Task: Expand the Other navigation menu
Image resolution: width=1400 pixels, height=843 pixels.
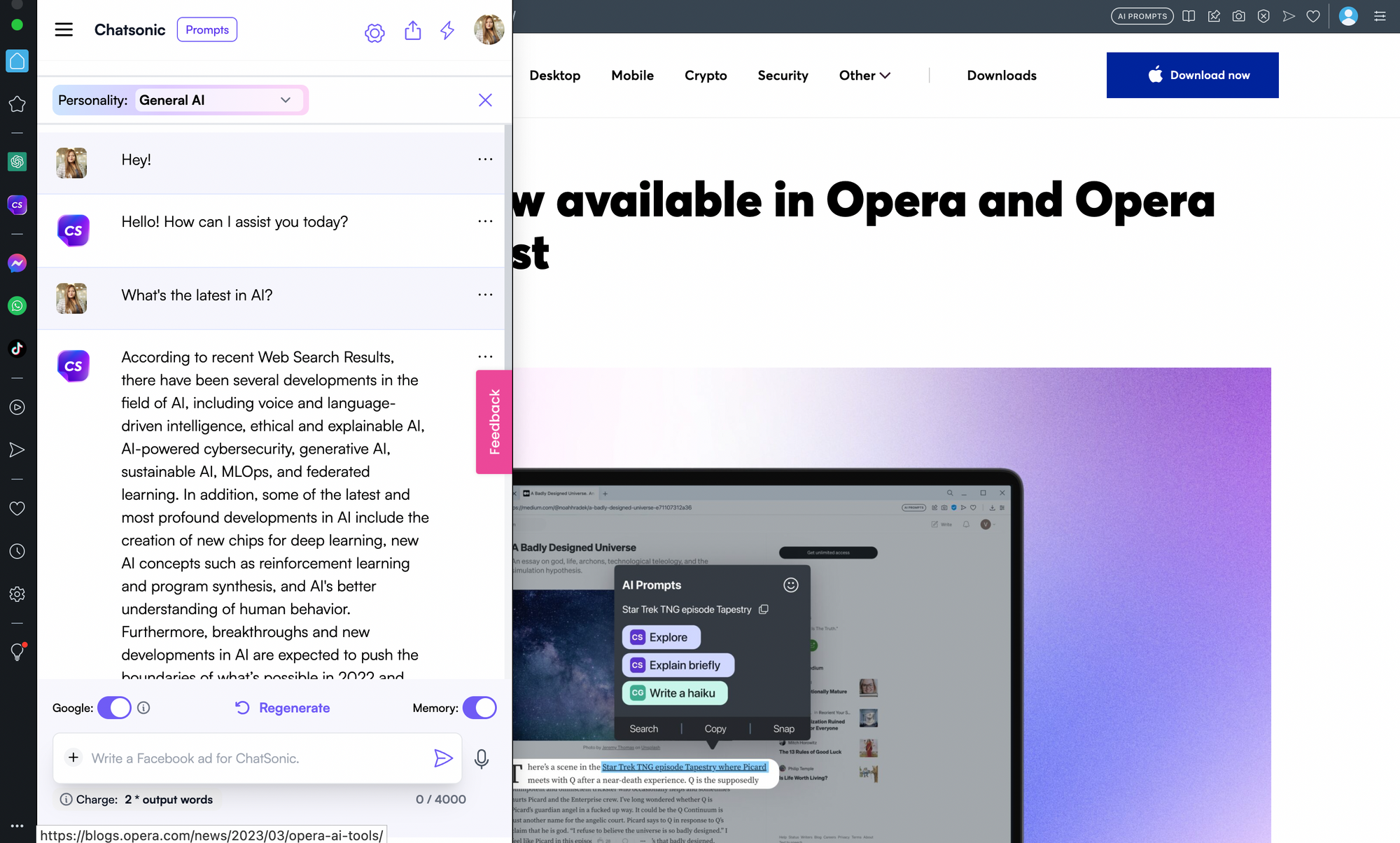Action: (x=864, y=75)
